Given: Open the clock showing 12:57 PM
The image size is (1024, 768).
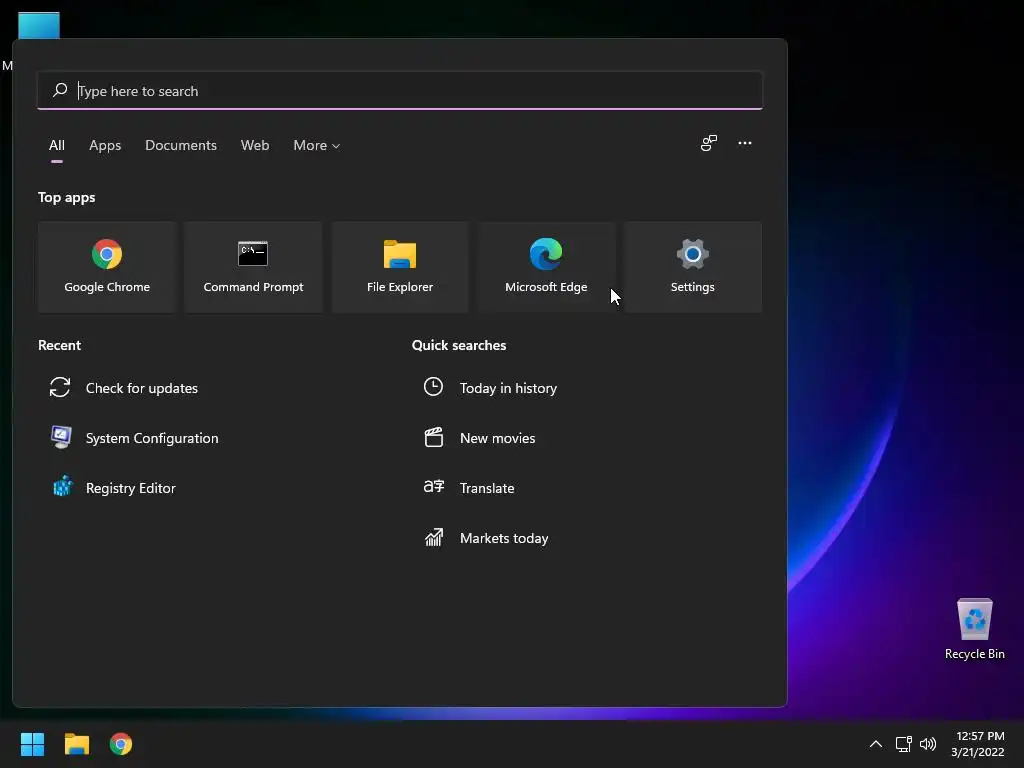Looking at the screenshot, I should click(978, 744).
